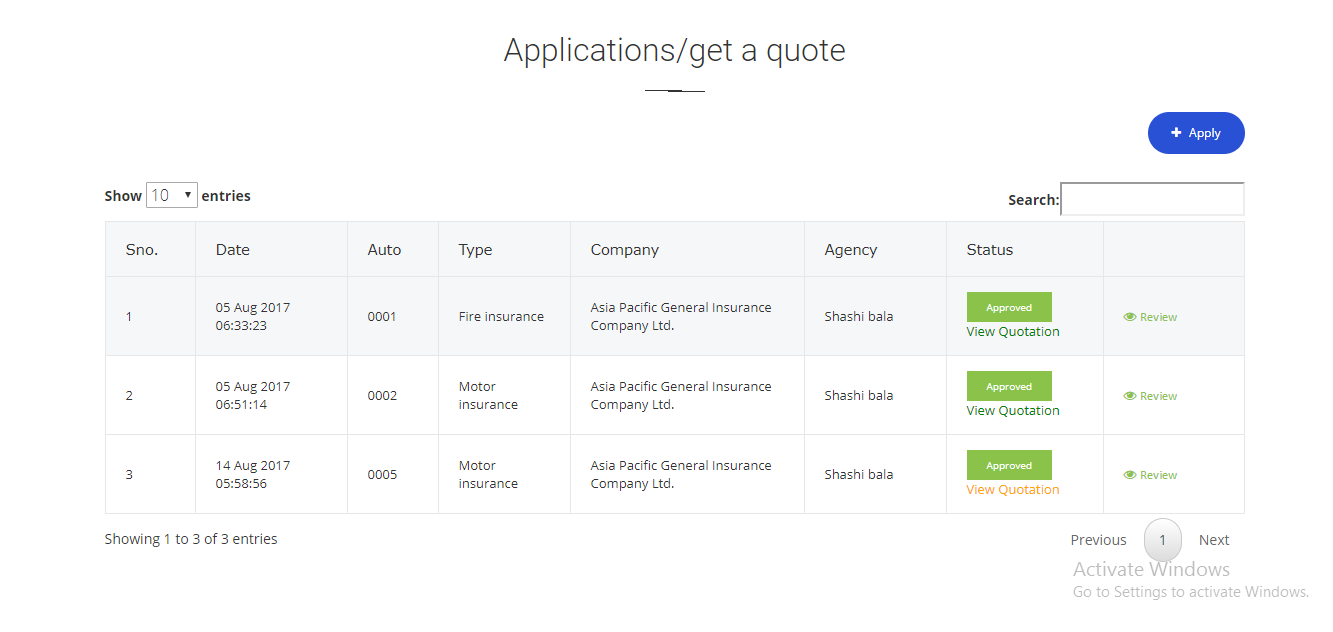Open the Show entries count dropdown
Viewport: 1333px width, 632px height.
(x=172, y=195)
